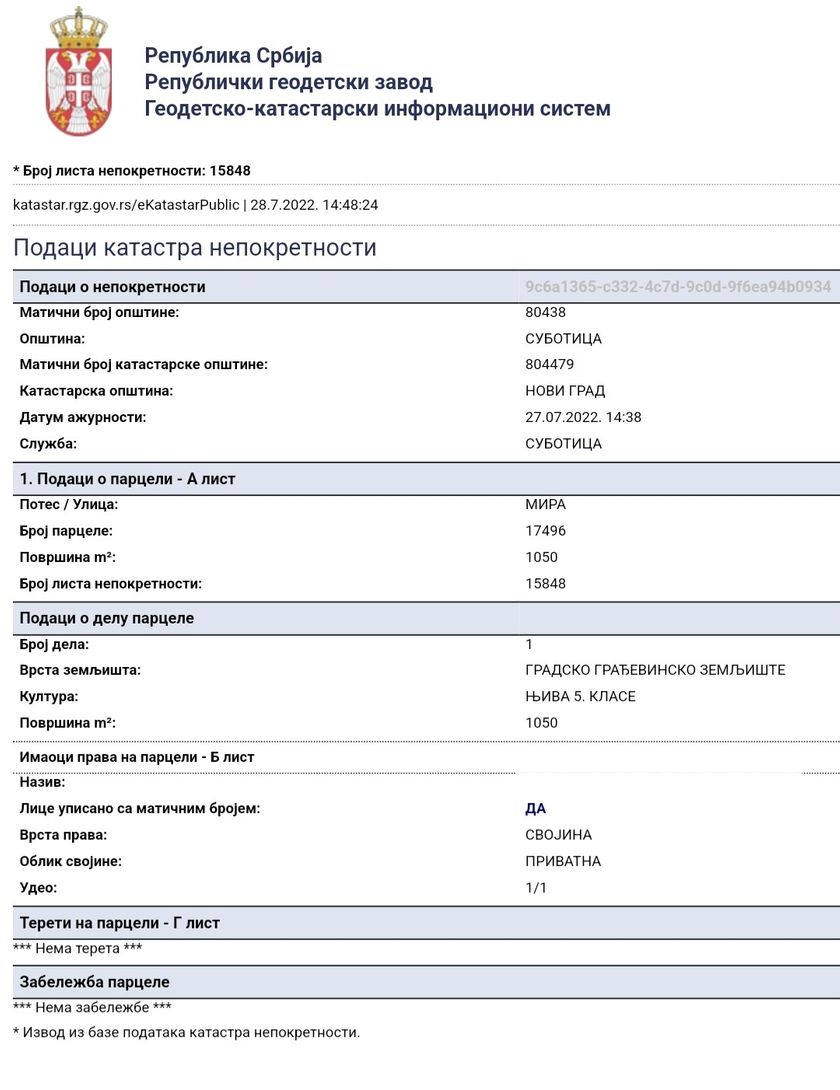840x1090 pixels.
Task: Open the katastar.rgz.gov.rs/eKatastarPublic URL
Action: (126, 205)
